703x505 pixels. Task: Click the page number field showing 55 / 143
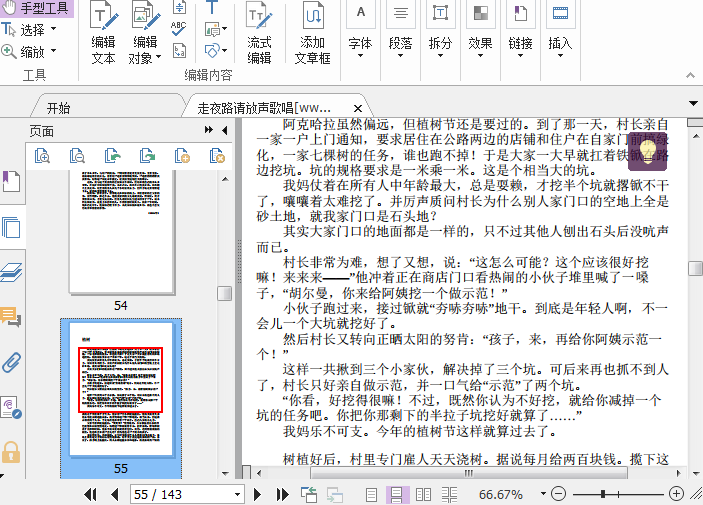187,494
